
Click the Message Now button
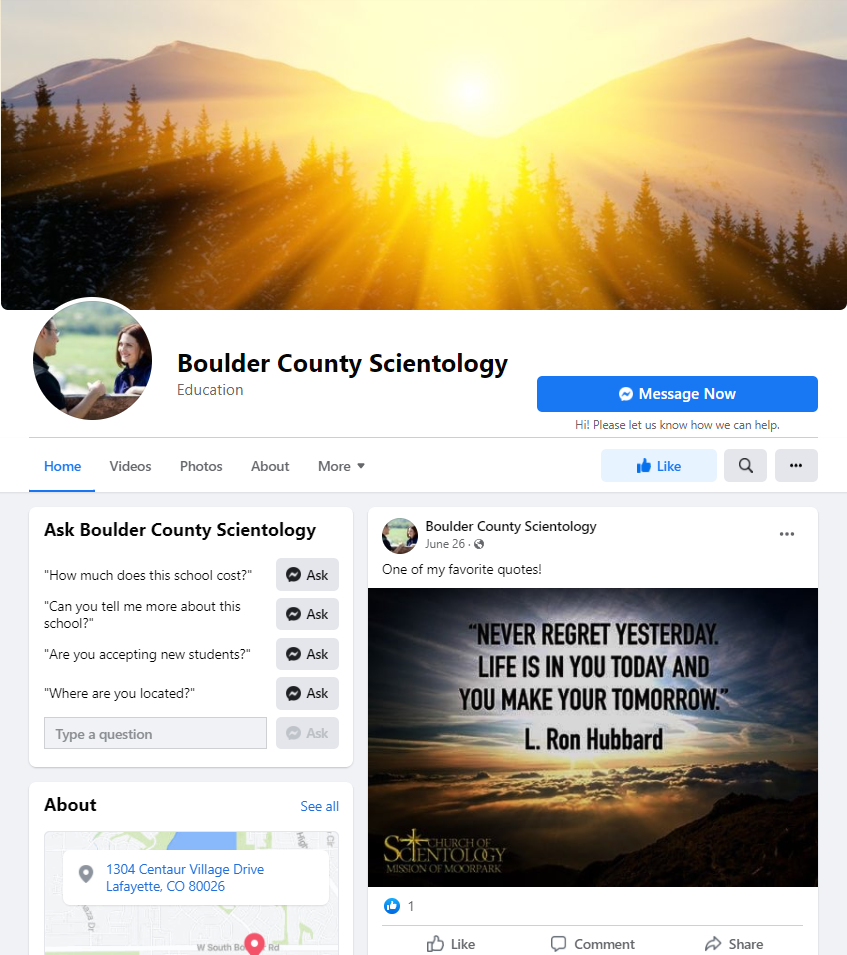tap(677, 394)
